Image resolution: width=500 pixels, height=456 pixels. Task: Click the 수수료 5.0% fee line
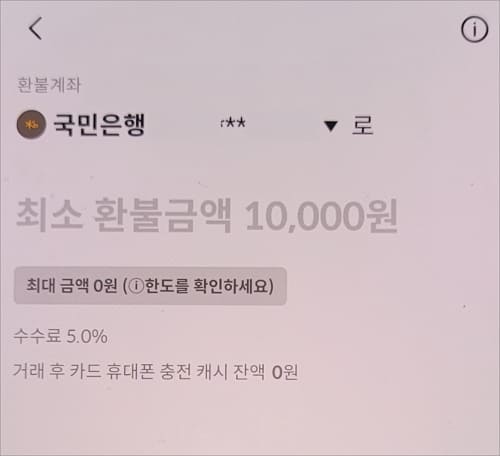click(60, 336)
